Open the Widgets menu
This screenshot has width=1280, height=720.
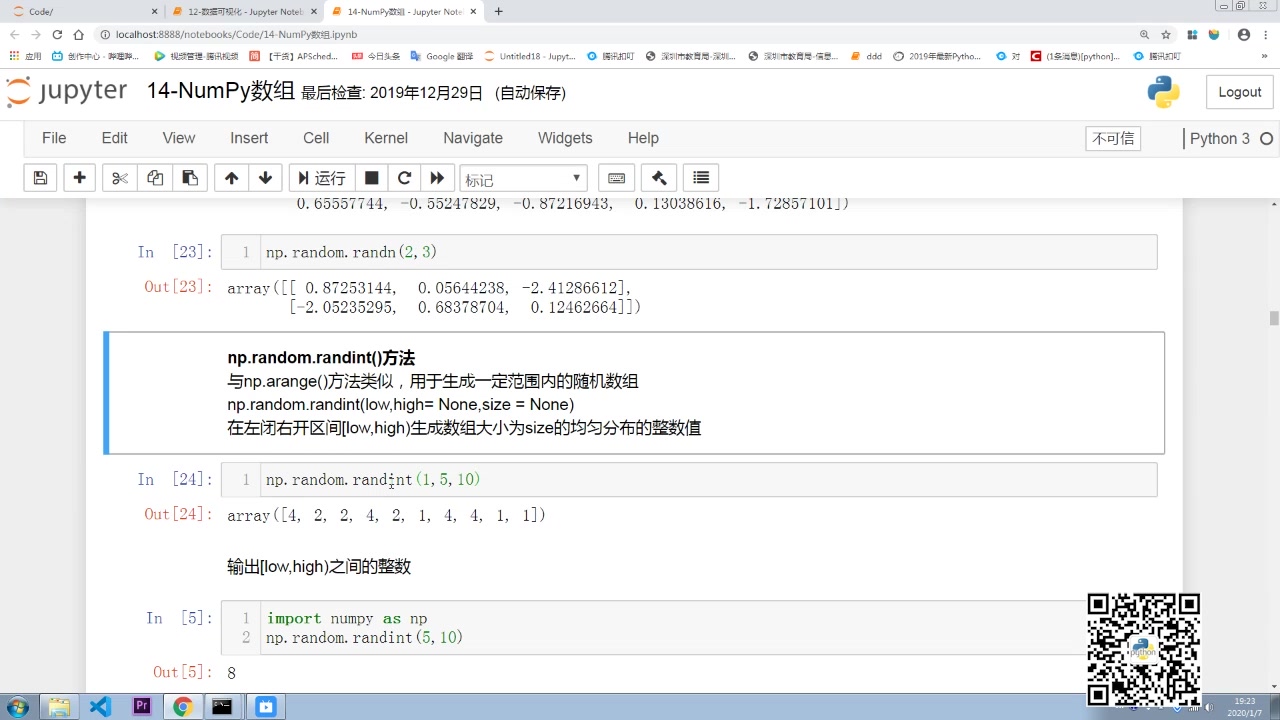(x=565, y=138)
